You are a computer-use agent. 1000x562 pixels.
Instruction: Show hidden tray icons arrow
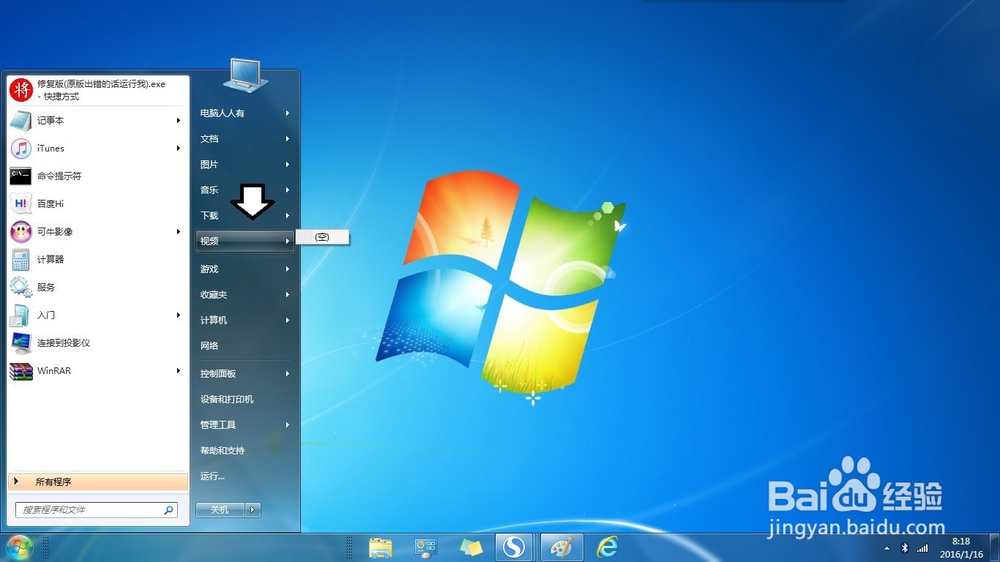pos(886,549)
